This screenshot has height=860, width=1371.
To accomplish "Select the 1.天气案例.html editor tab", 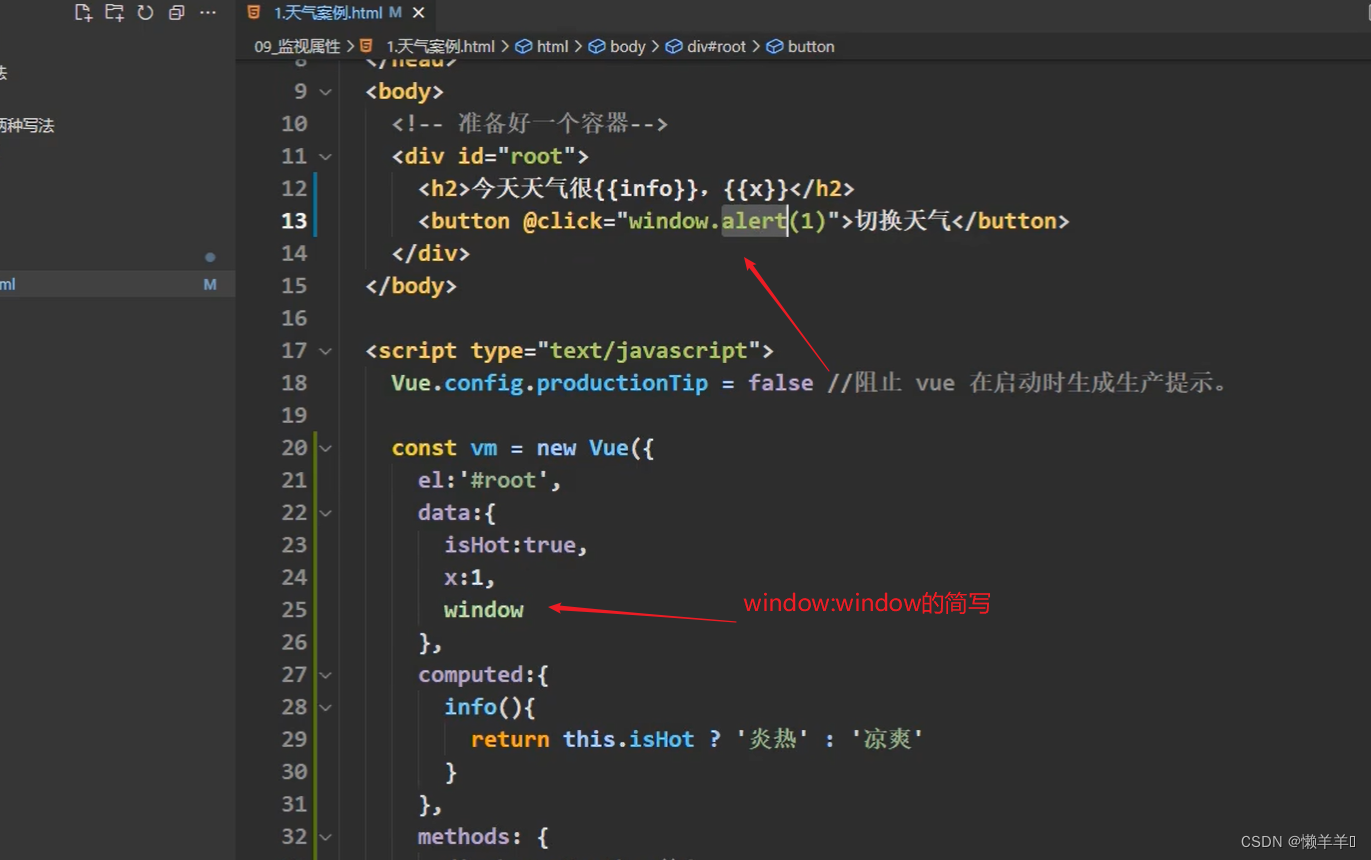I will (x=328, y=13).
